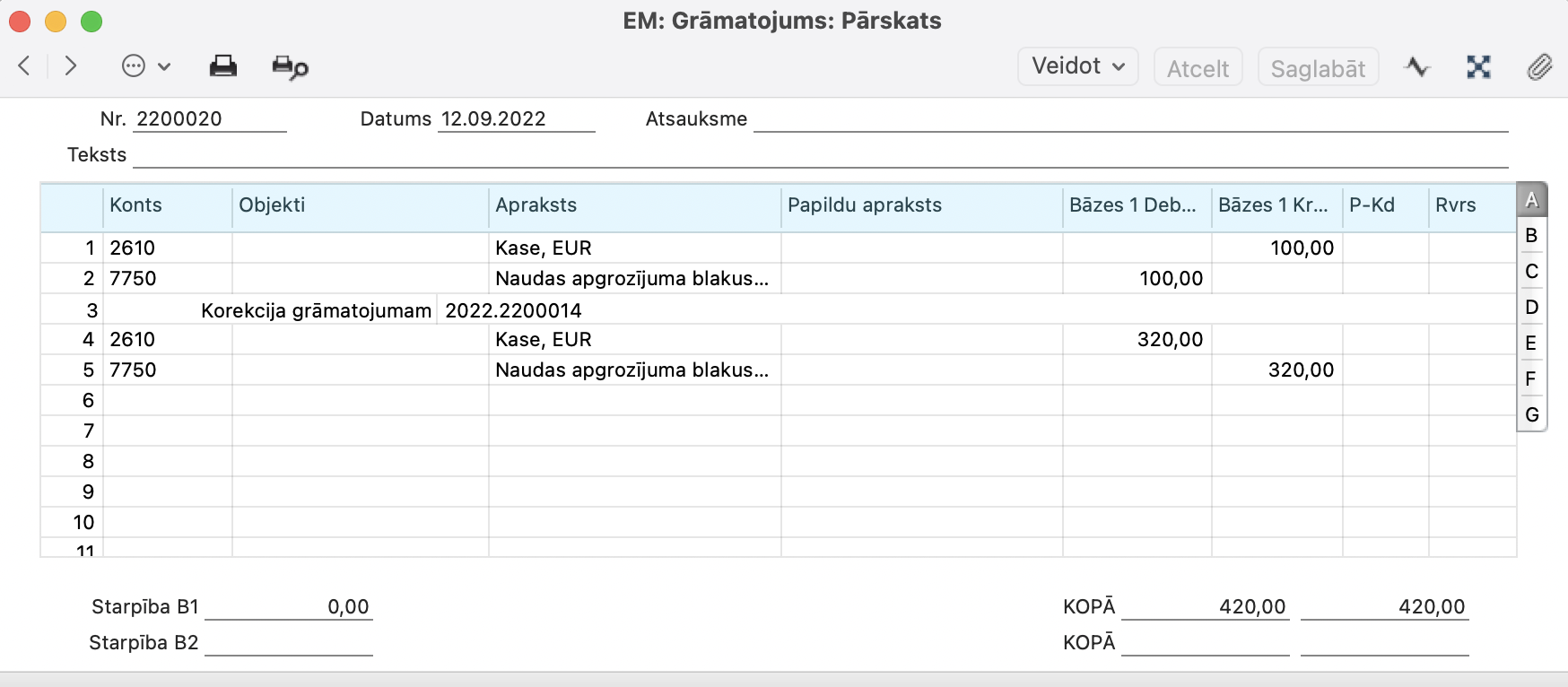Select the Konts cell in row 1
The image size is (1568, 687).
pyautogui.click(x=167, y=248)
